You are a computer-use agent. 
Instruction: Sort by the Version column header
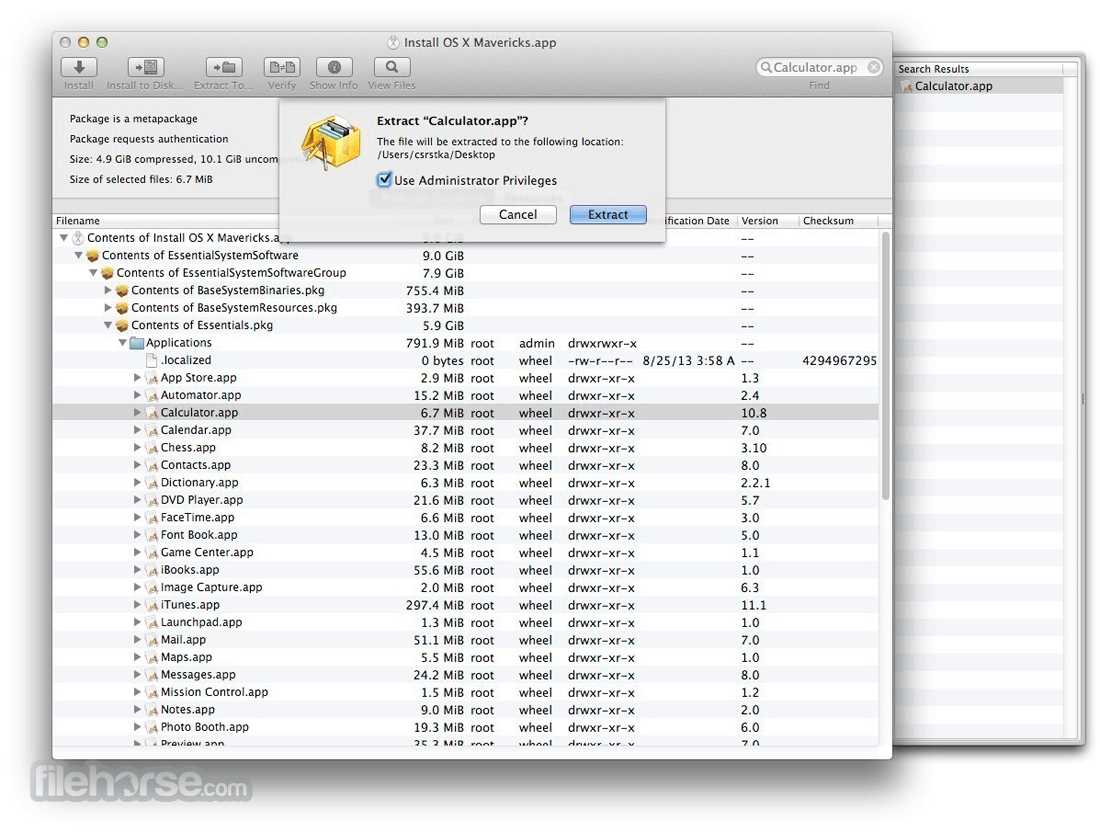[x=767, y=221]
